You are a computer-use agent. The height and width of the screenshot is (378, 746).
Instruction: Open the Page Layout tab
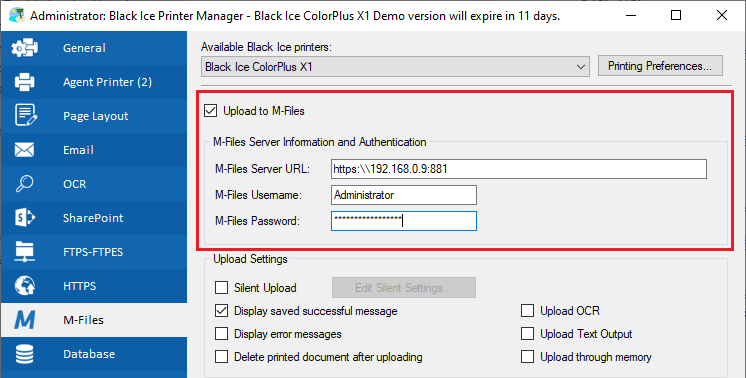94,116
